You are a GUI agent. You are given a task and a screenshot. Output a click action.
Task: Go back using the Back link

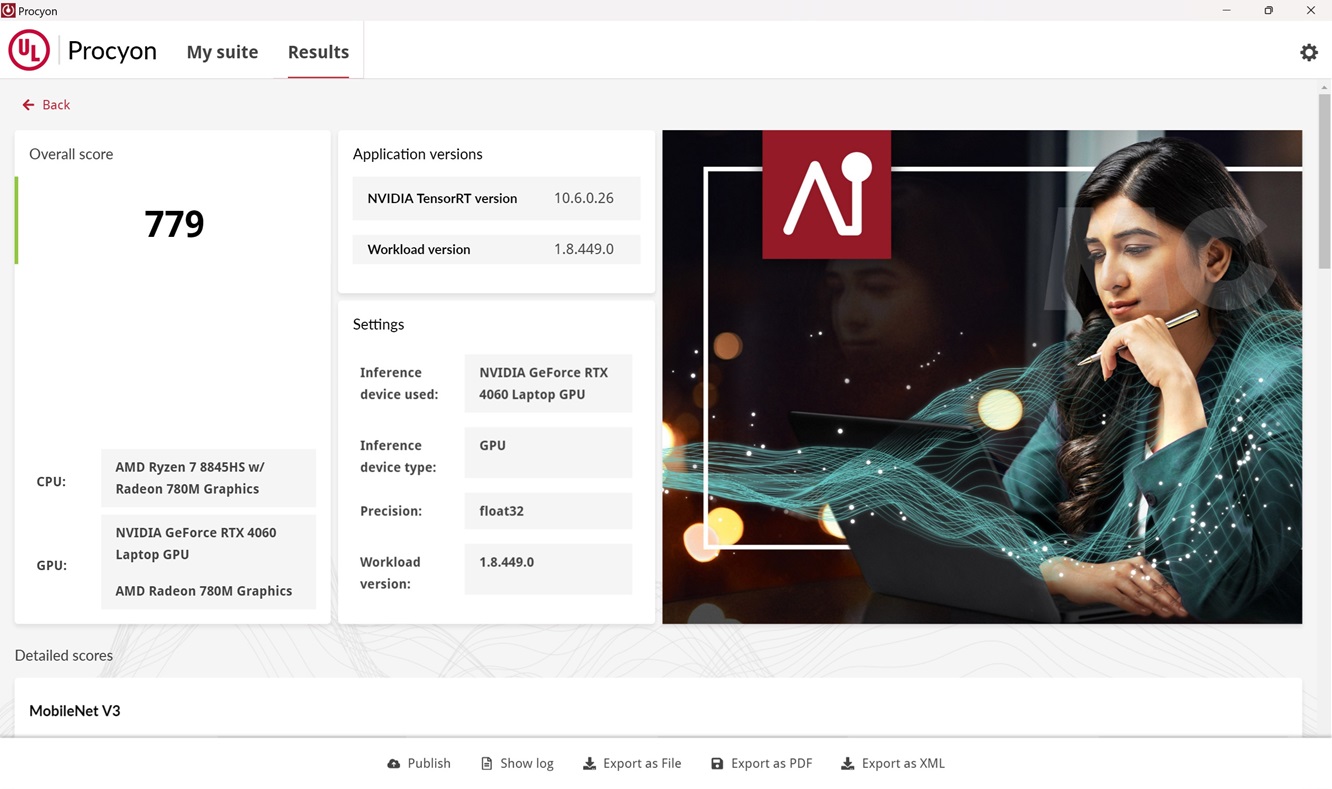pyautogui.click(x=56, y=105)
